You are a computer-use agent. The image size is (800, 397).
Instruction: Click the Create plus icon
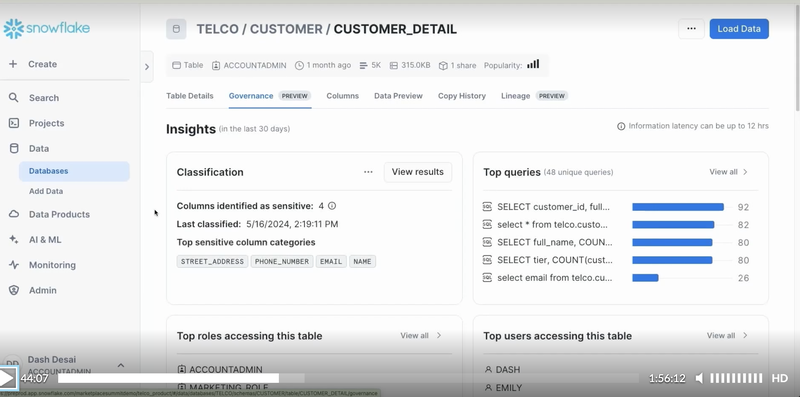pyautogui.click(x=13, y=64)
